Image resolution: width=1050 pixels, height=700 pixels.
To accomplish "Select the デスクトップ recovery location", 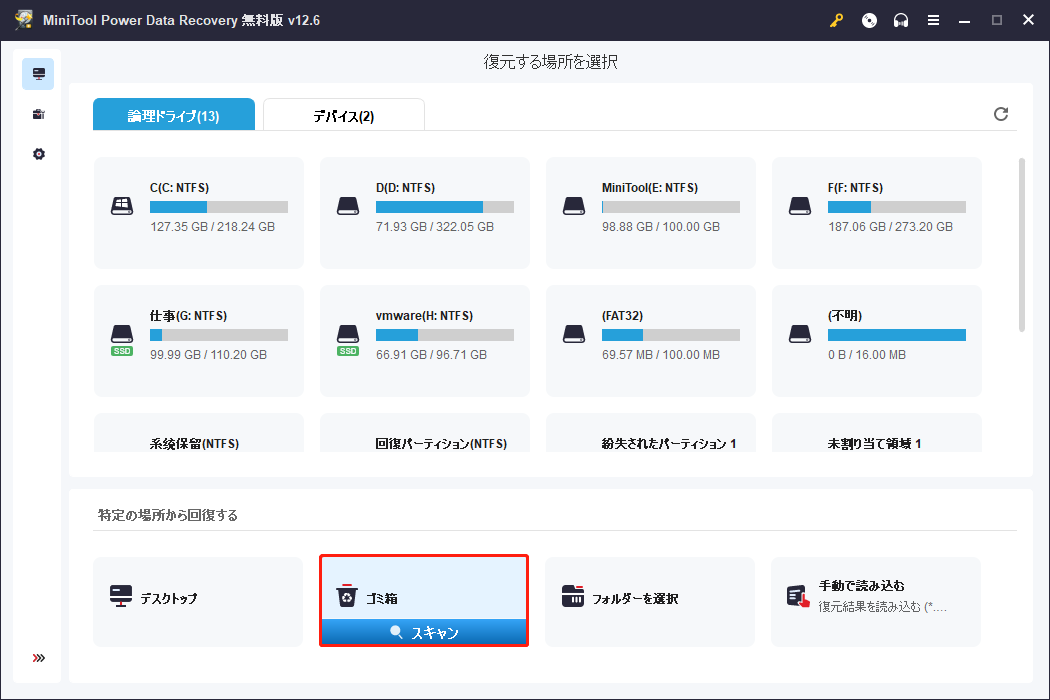I will [198, 600].
